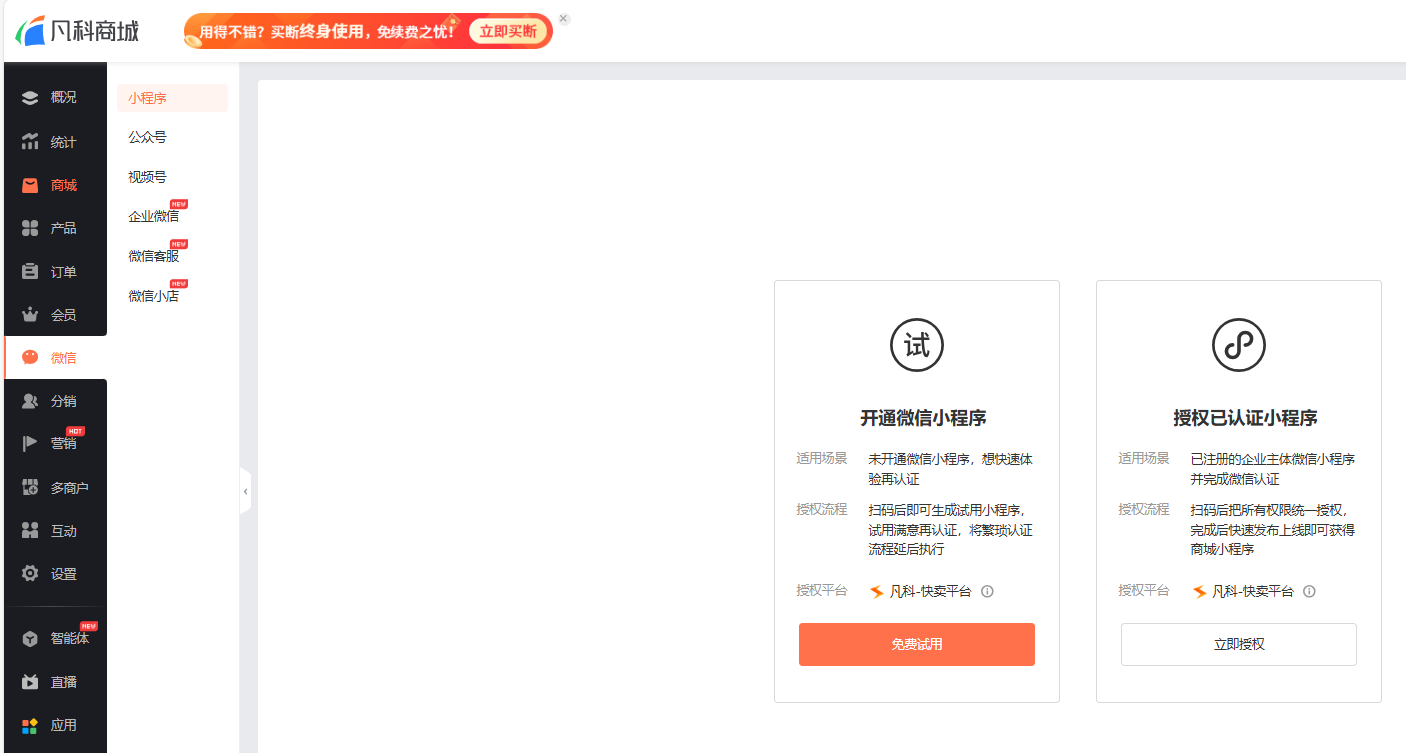The height and width of the screenshot is (753, 1406).
Task: Click the 授权已认证小程序 card heading
Action: [x=1245, y=418]
